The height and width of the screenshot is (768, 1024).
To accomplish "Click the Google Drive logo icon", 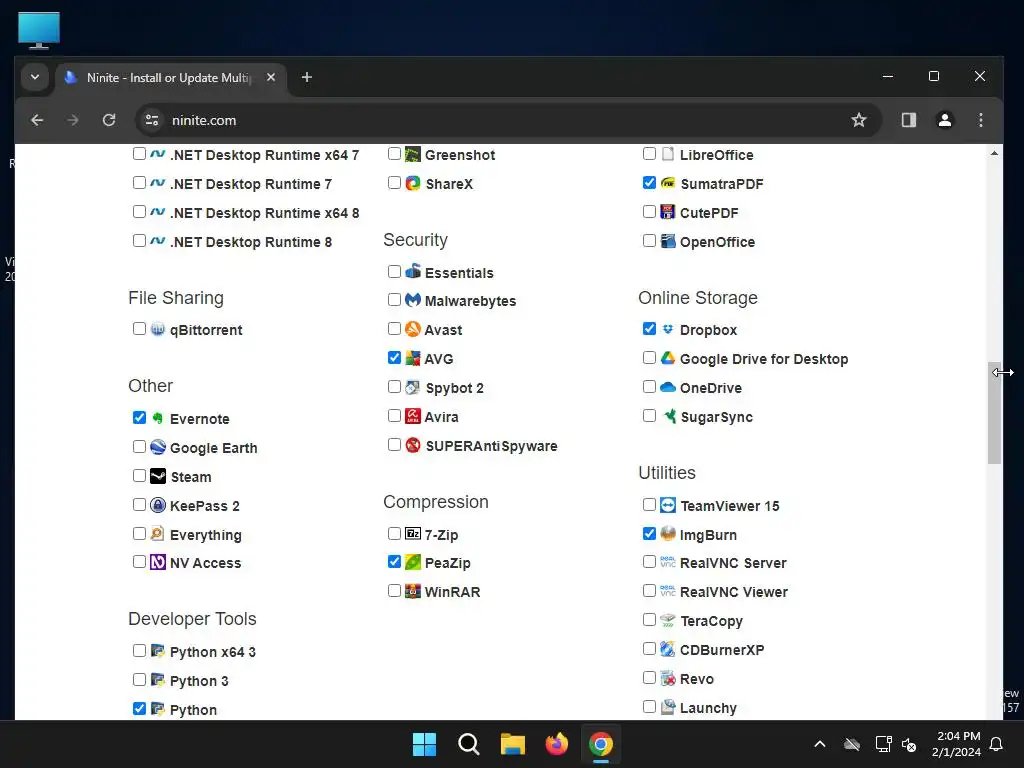I will [x=667, y=359].
